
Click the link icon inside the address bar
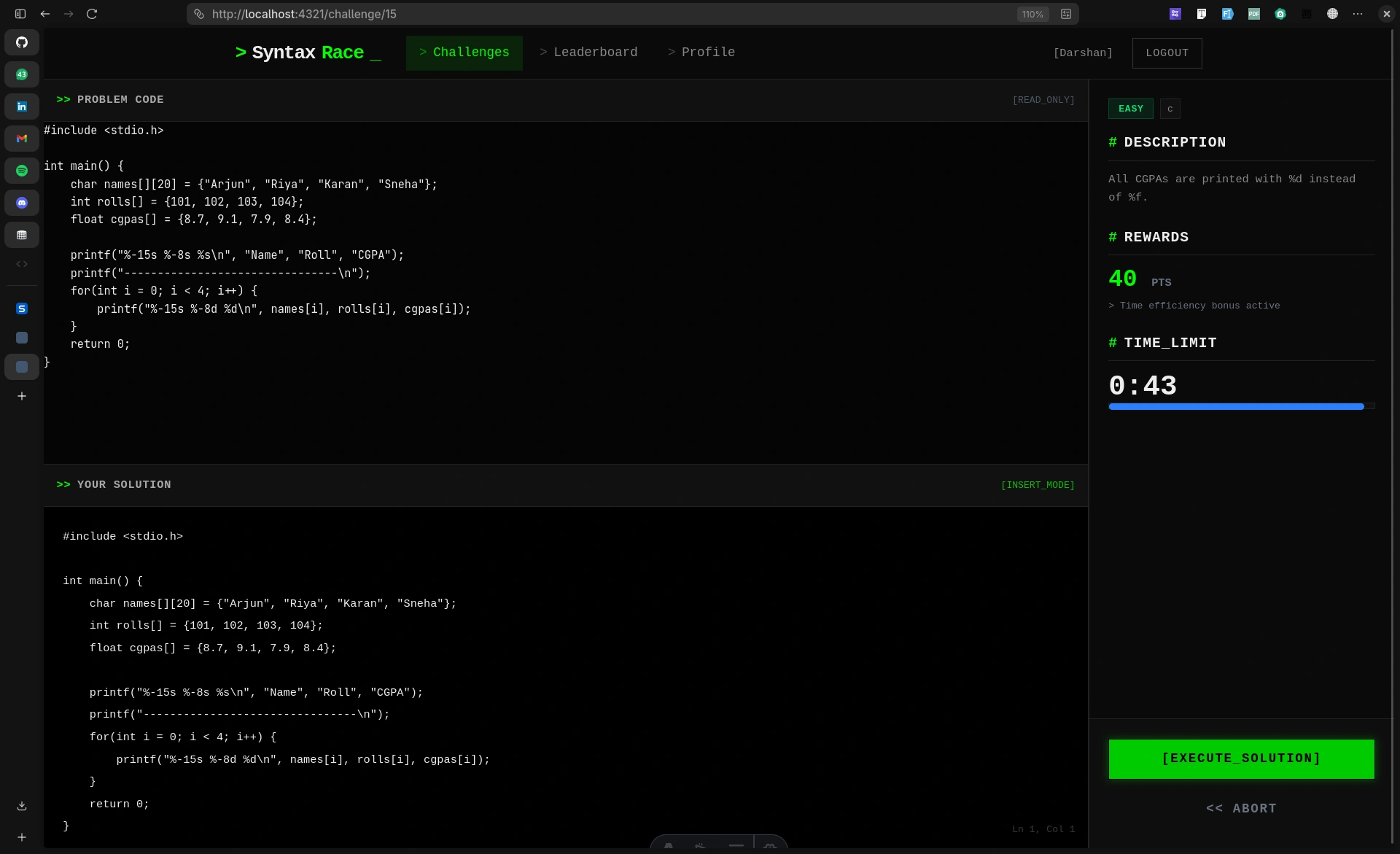tap(198, 14)
